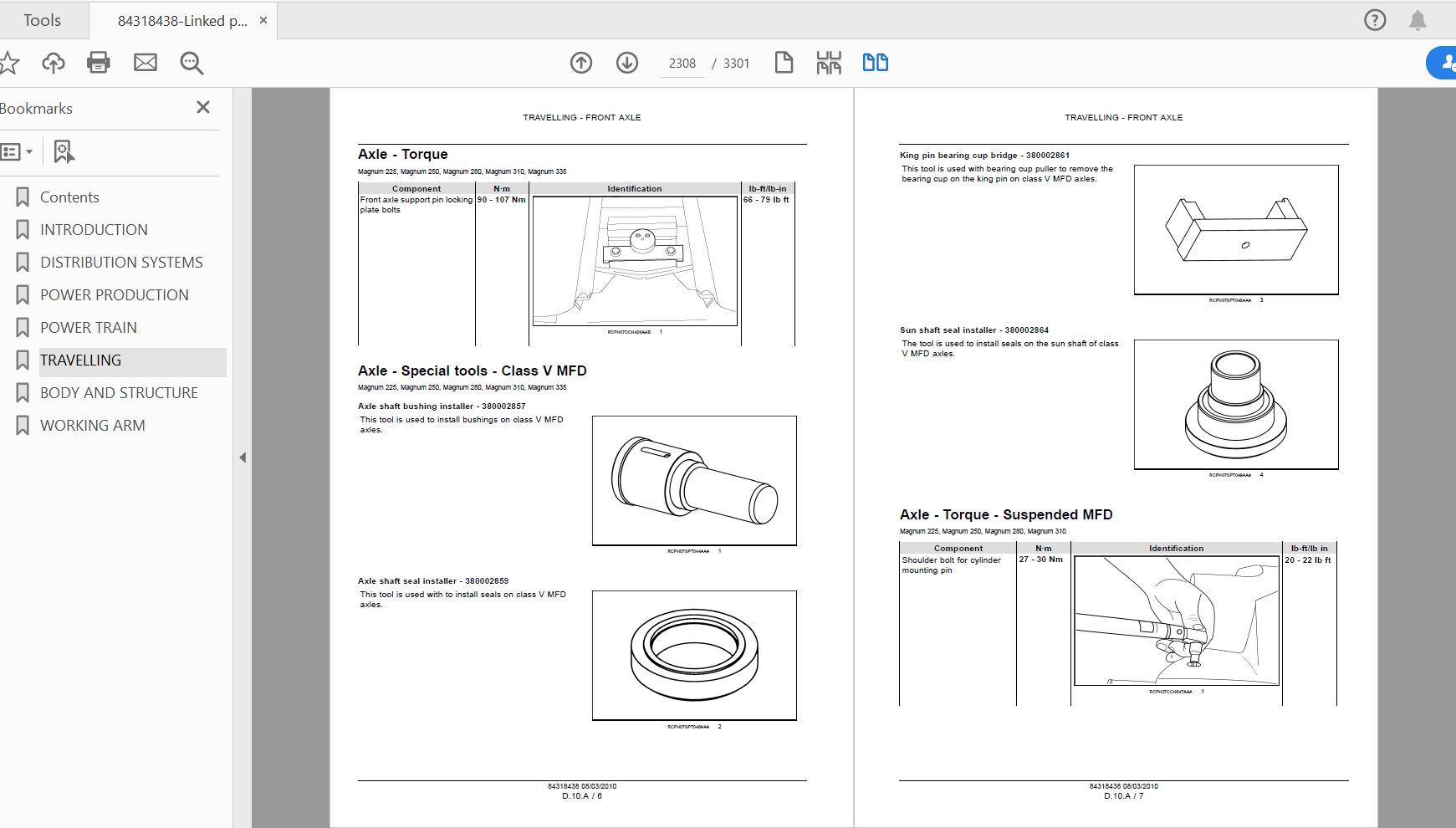Go to next page with down arrow
Viewport: 1456px width, 828px height.
click(x=627, y=63)
